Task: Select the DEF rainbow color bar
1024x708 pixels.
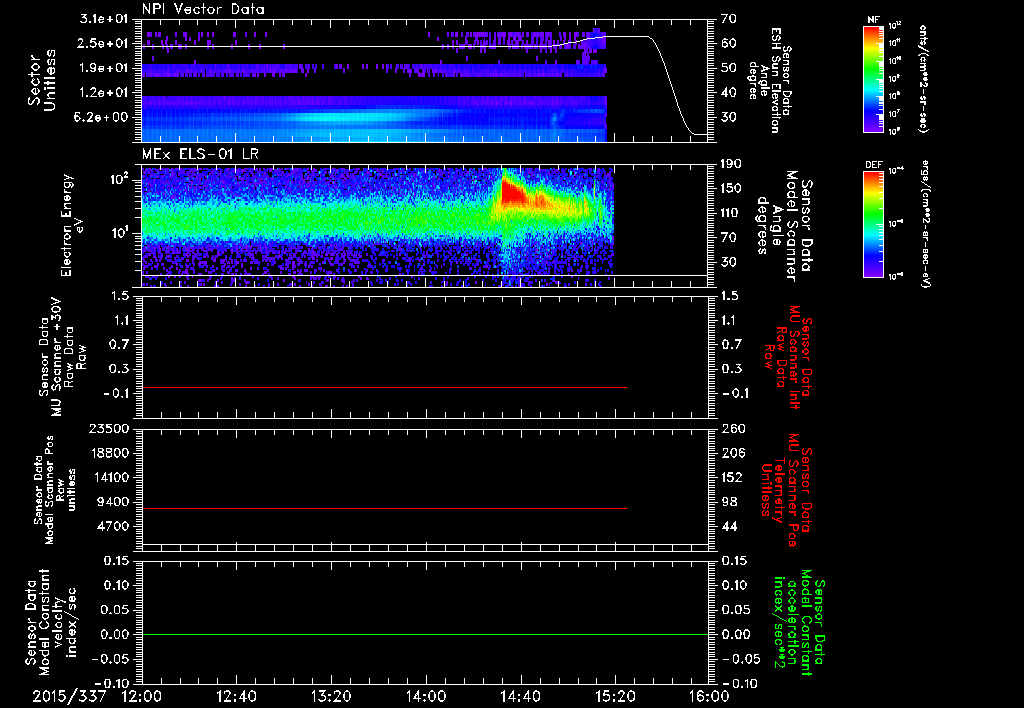Action: [x=873, y=224]
